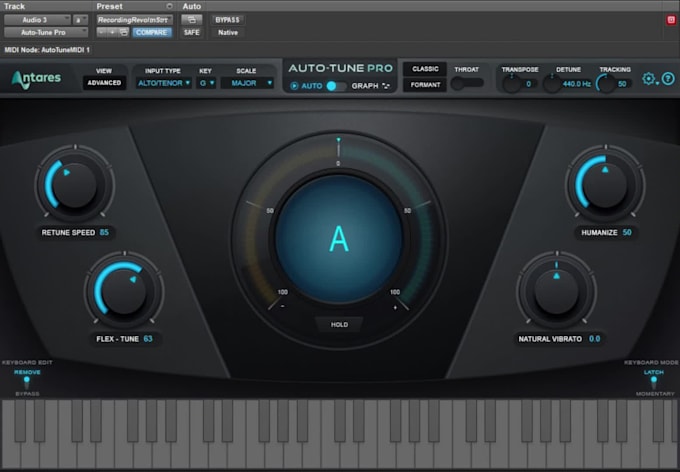
Task: Click the Humanize value 50
Action: click(x=627, y=233)
